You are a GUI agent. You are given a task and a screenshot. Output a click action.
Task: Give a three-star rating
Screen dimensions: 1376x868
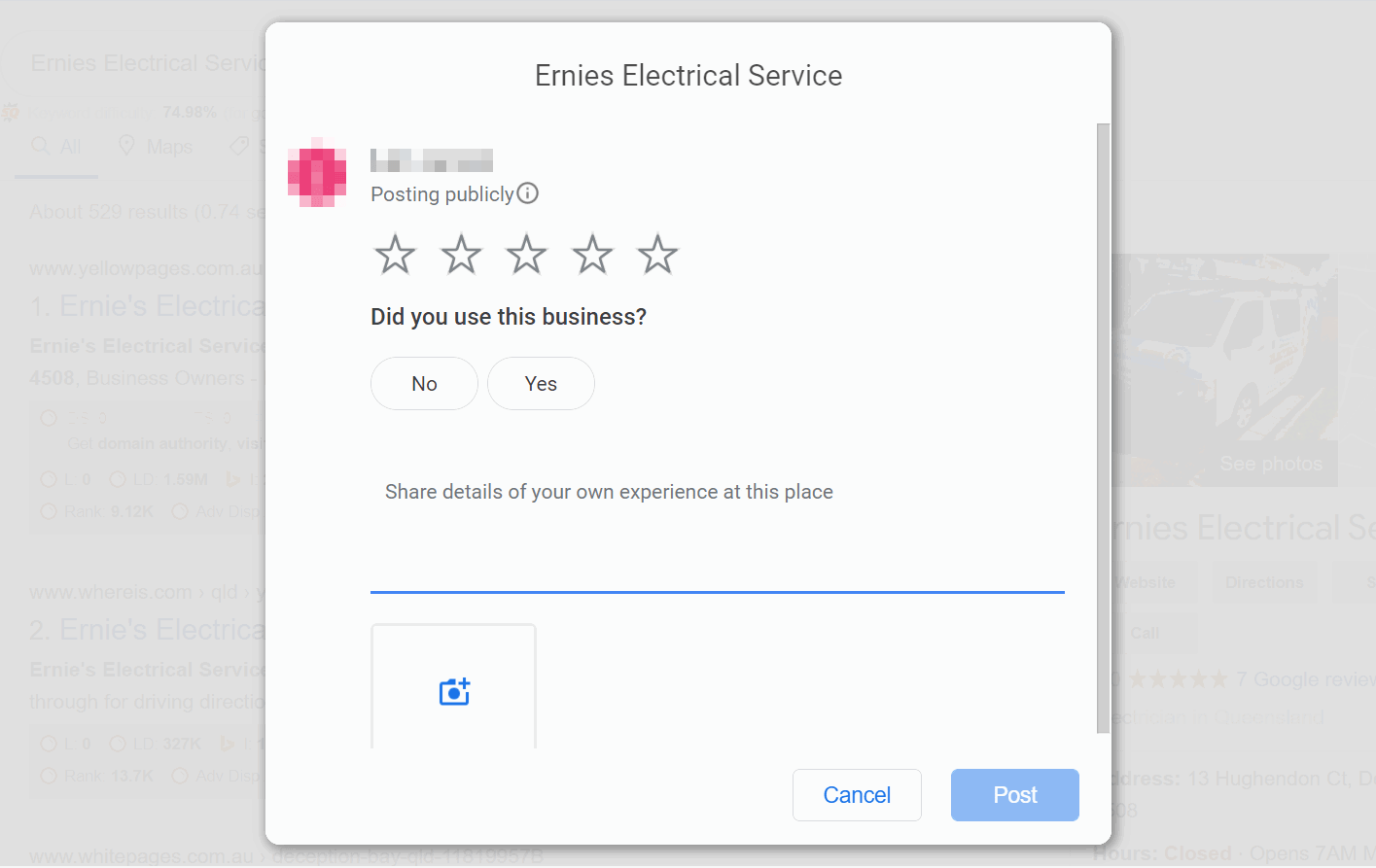(526, 255)
